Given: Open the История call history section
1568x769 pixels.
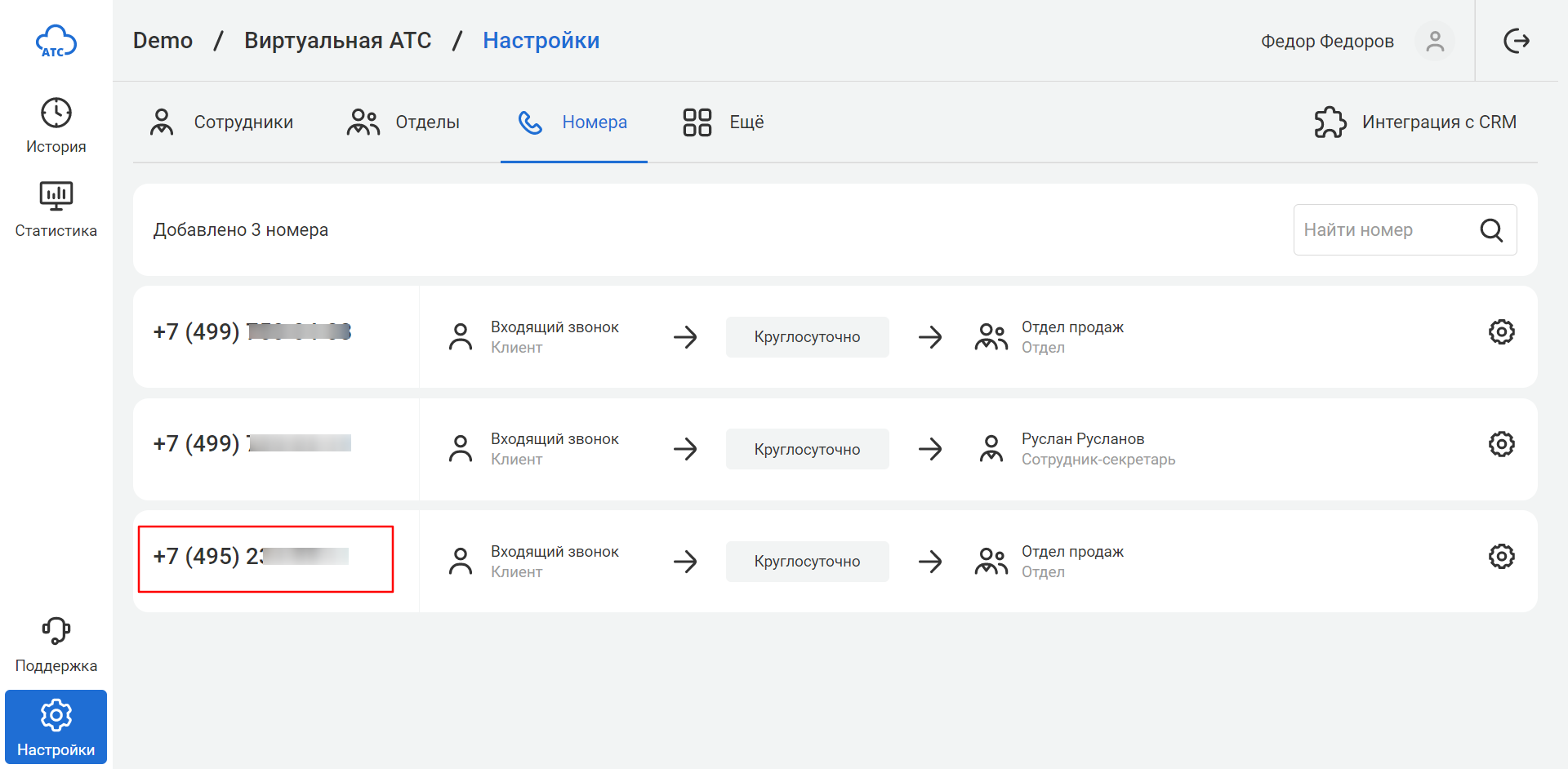Looking at the screenshot, I should tap(56, 125).
